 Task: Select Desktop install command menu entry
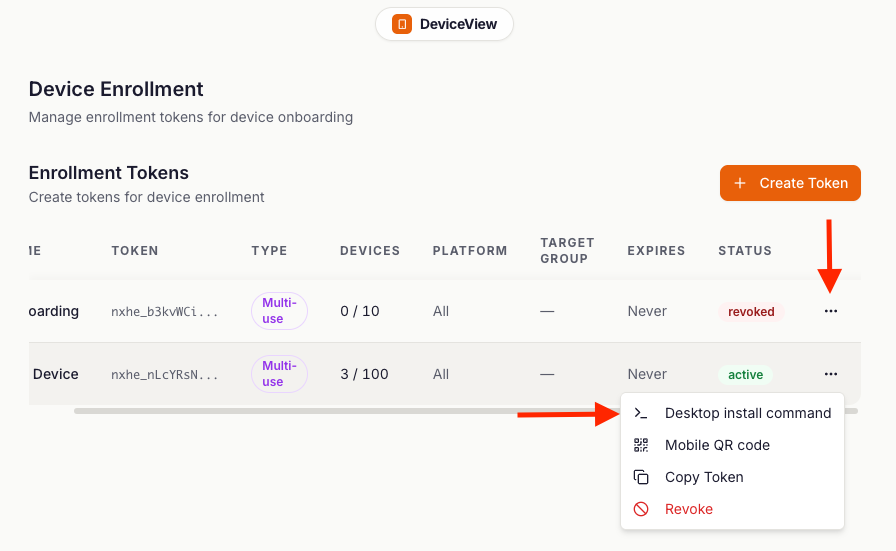[x=747, y=413]
